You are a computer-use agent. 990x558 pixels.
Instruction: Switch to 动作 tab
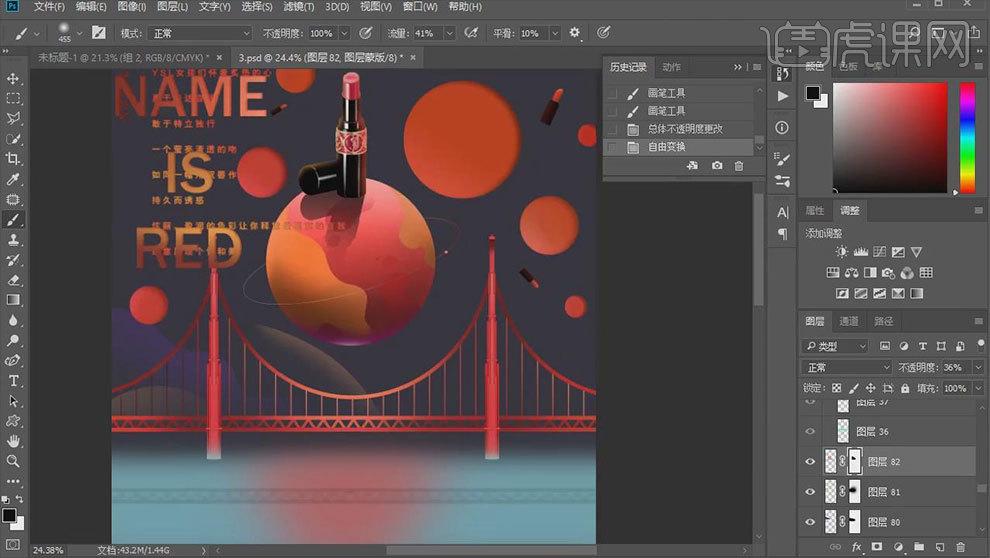pyautogui.click(x=671, y=67)
